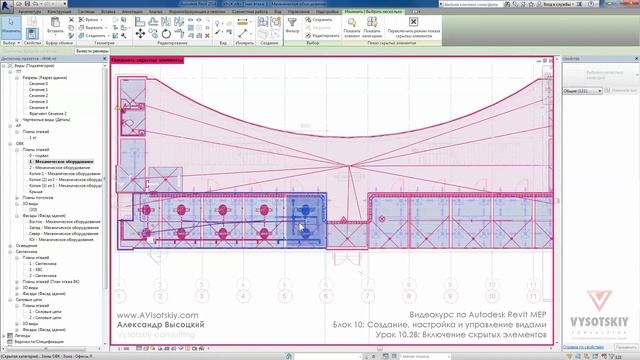Click the favorites star in info center

click(531, 4)
